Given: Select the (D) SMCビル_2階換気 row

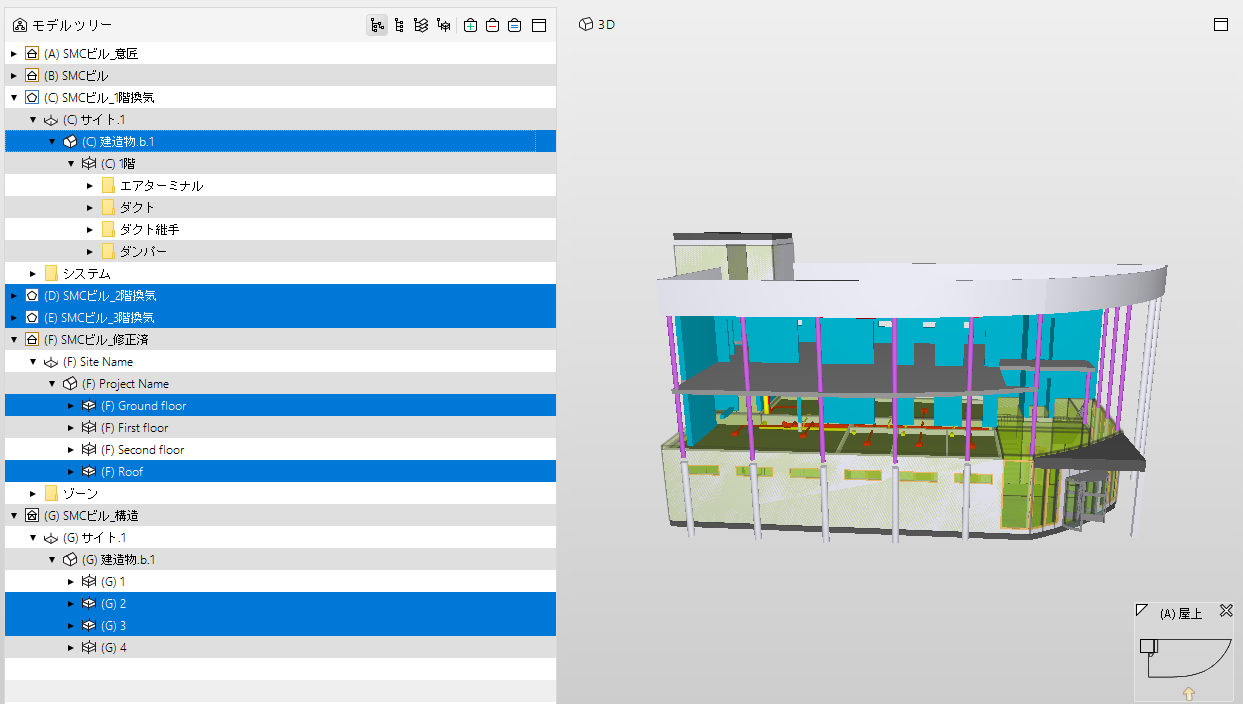Looking at the screenshot, I should click(x=280, y=295).
